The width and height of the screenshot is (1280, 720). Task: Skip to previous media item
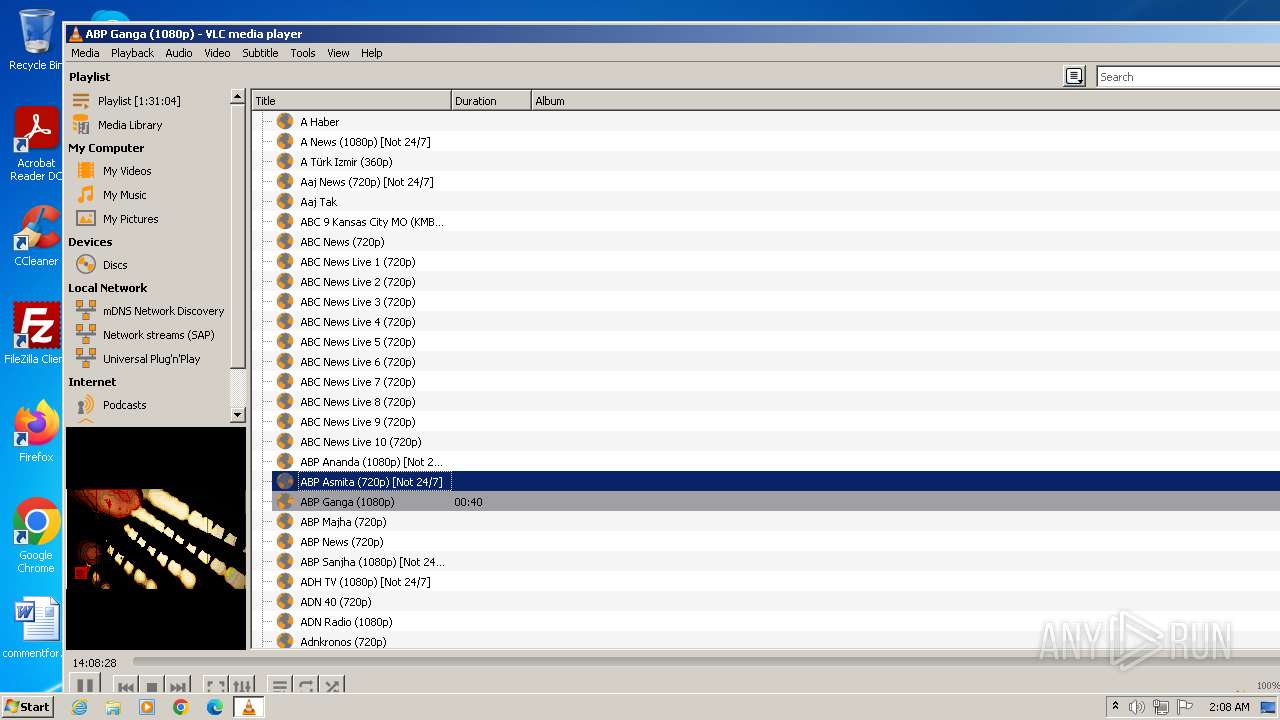[x=126, y=686]
